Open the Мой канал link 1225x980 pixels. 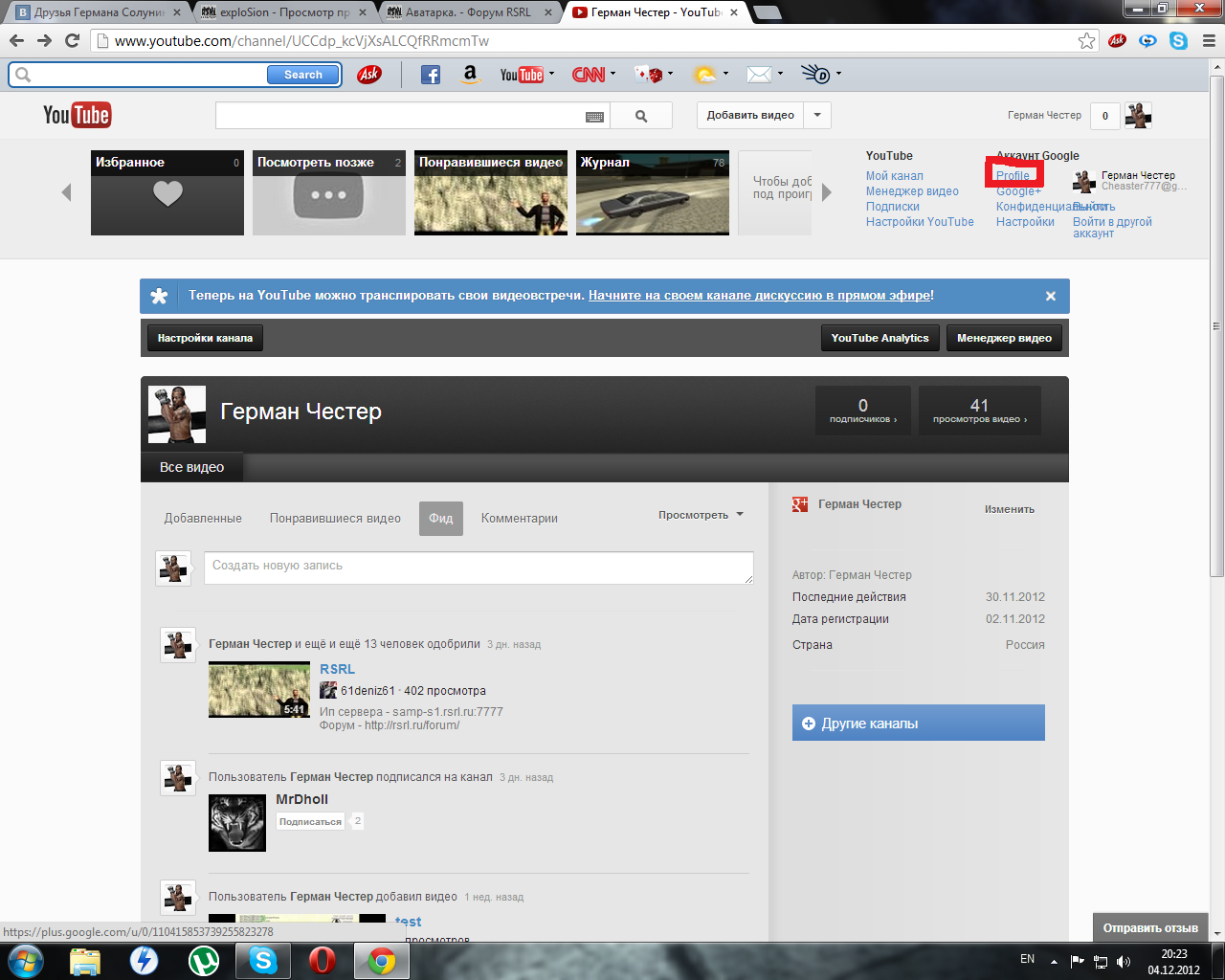click(895, 176)
